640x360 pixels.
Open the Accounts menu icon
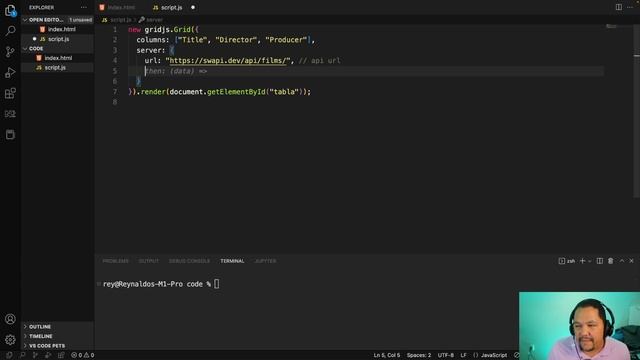click(x=10, y=319)
